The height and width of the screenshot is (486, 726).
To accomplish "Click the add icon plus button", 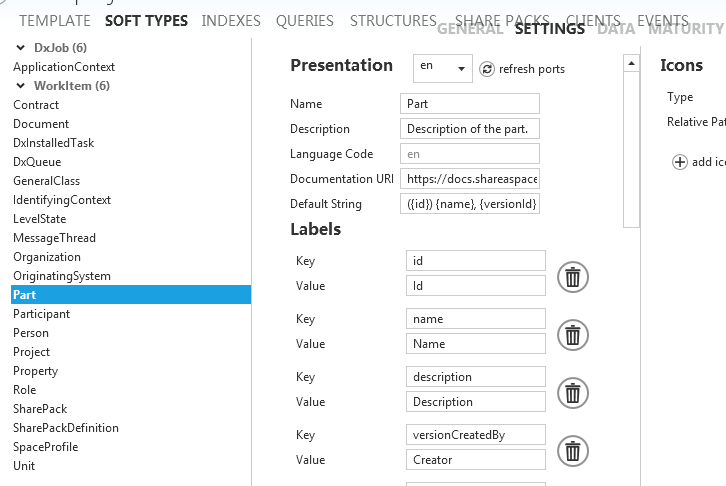I will [680, 162].
